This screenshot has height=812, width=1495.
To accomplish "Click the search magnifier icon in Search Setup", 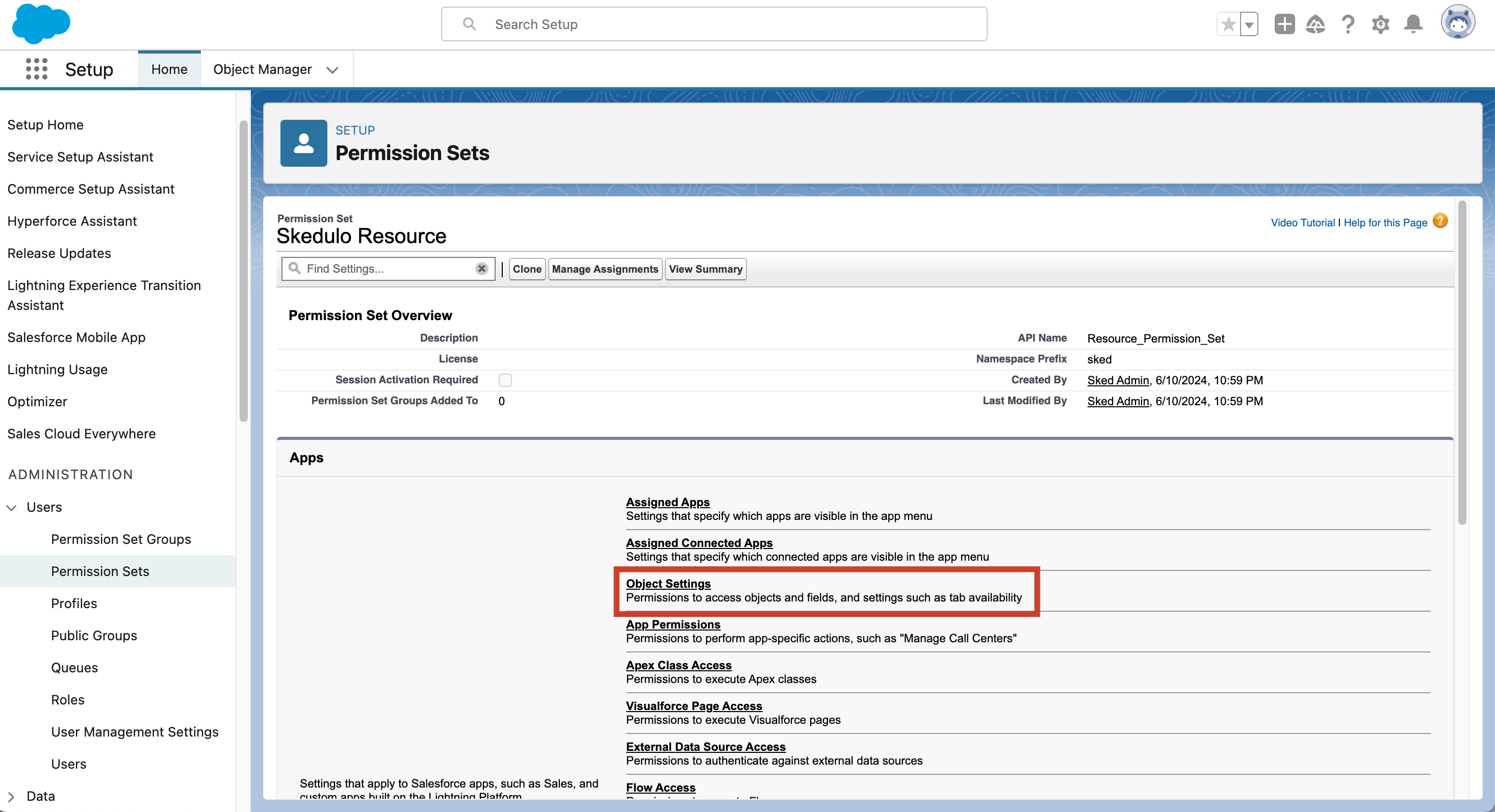I will coord(469,24).
